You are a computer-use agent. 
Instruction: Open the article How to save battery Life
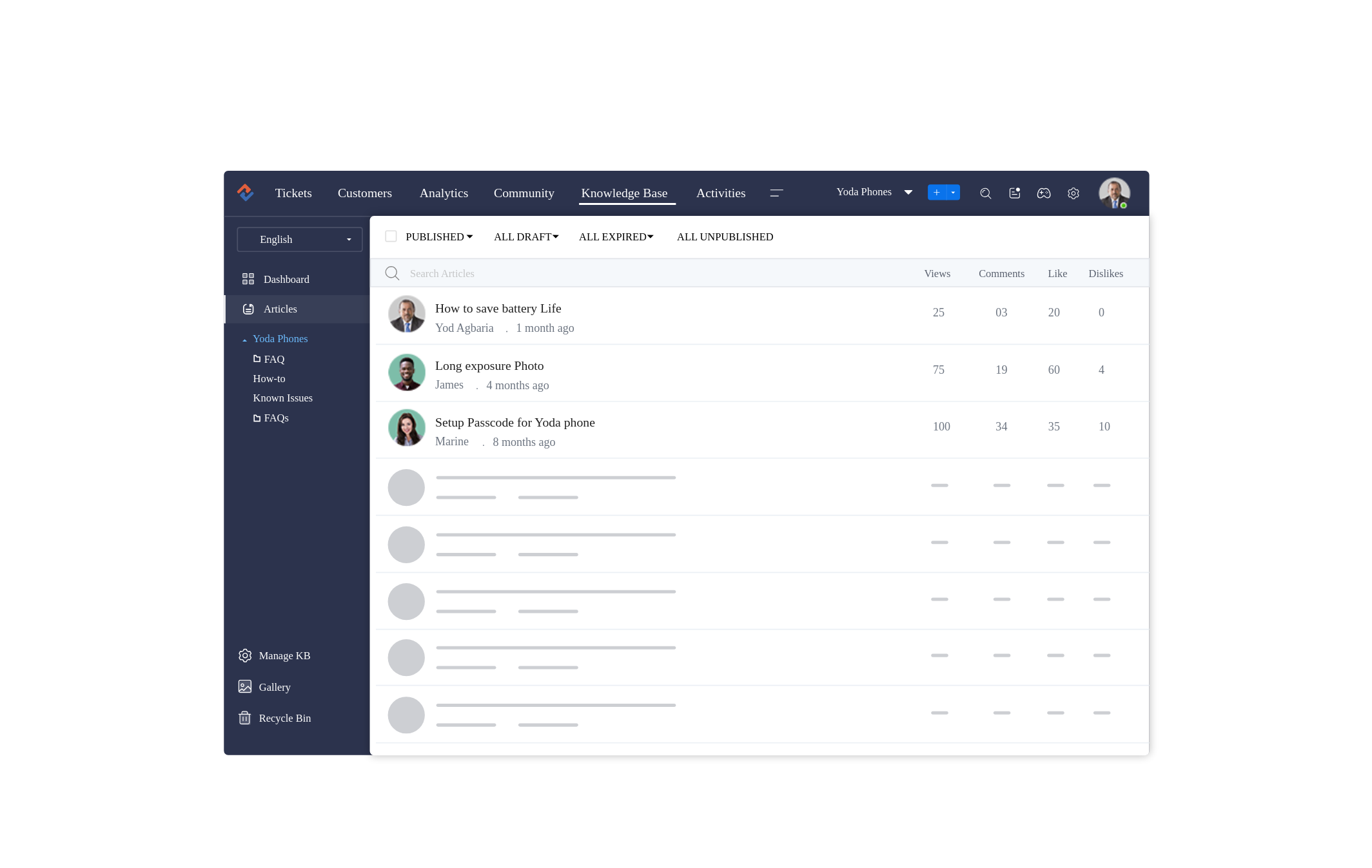point(498,308)
